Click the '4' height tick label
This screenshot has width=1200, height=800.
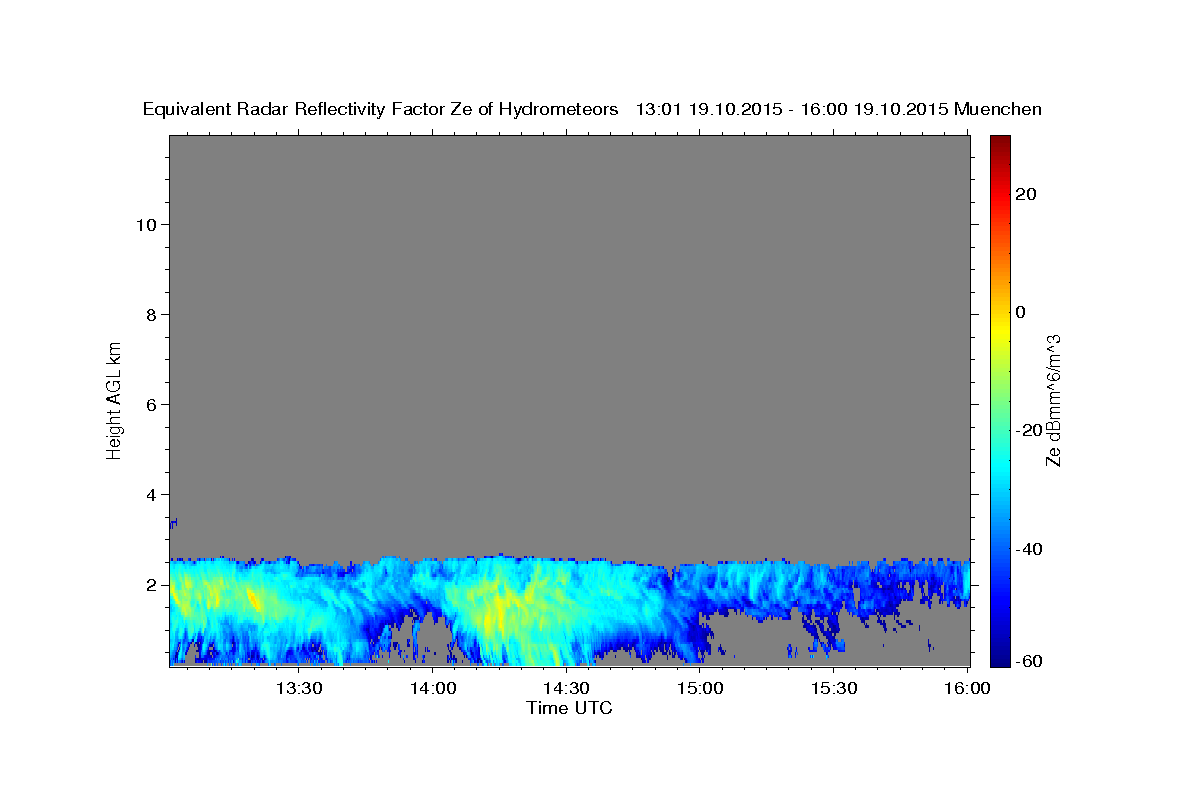(x=150, y=494)
